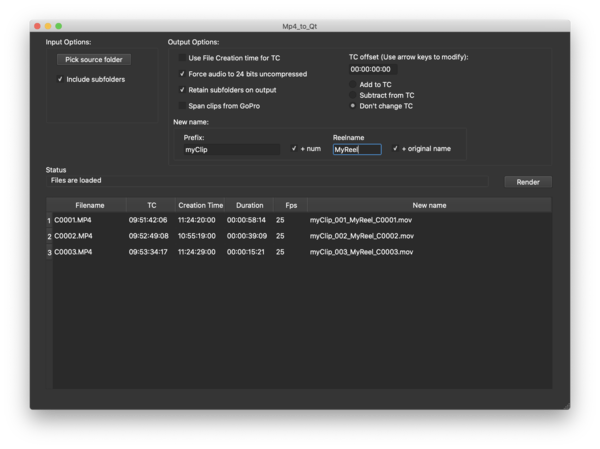Disable Retain subfolders on output

pyautogui.click(x=182, y=90)
